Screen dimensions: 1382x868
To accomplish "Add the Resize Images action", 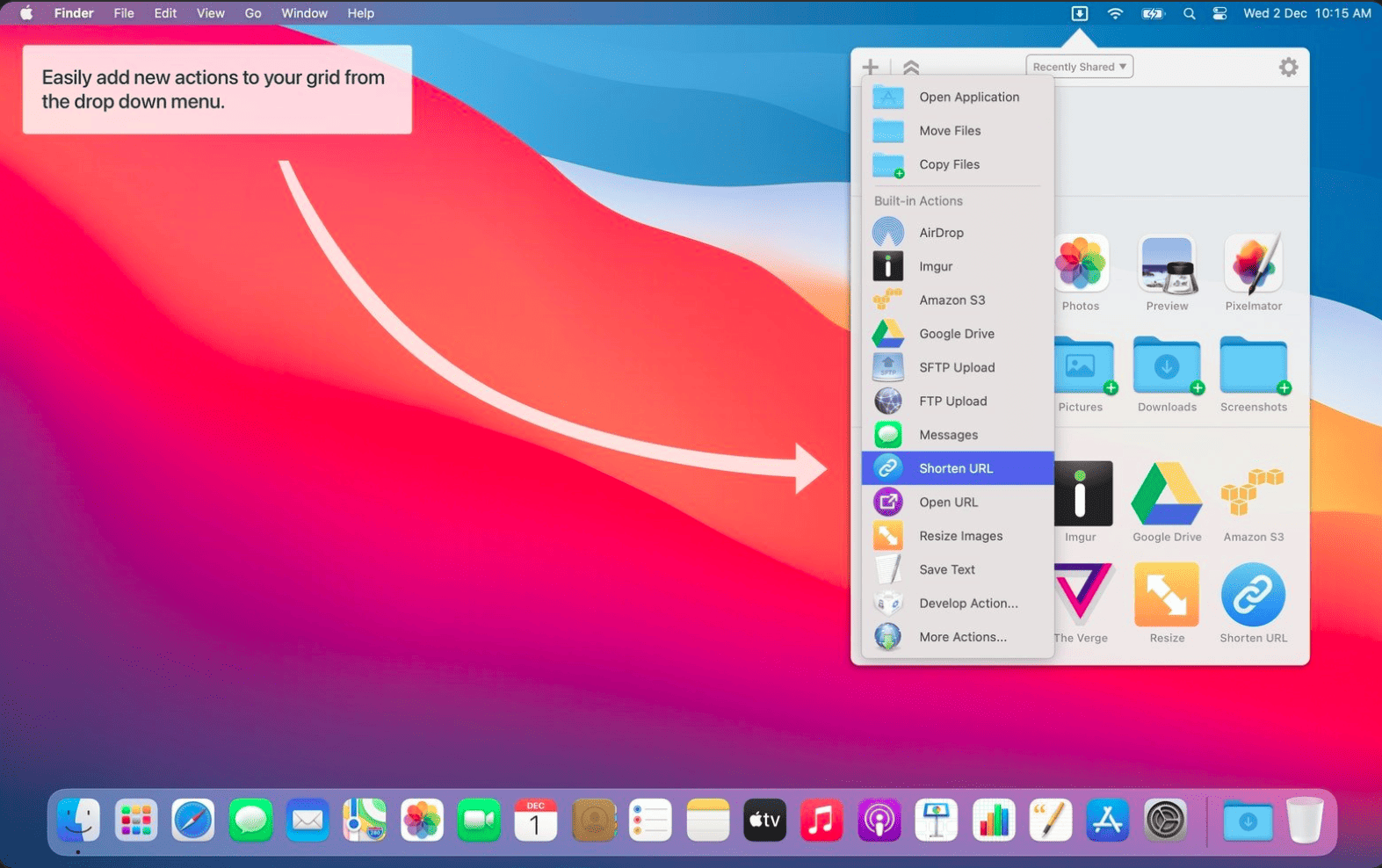I will [x=958, y=536].
